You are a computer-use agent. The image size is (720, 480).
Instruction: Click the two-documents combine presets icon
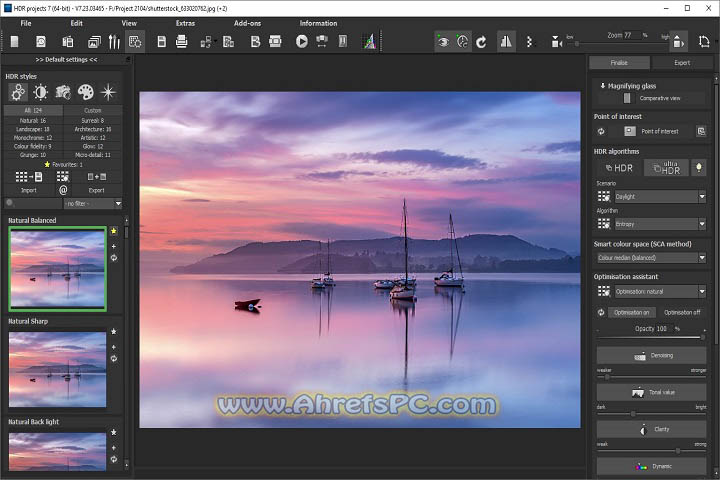(x=96, y=177)
